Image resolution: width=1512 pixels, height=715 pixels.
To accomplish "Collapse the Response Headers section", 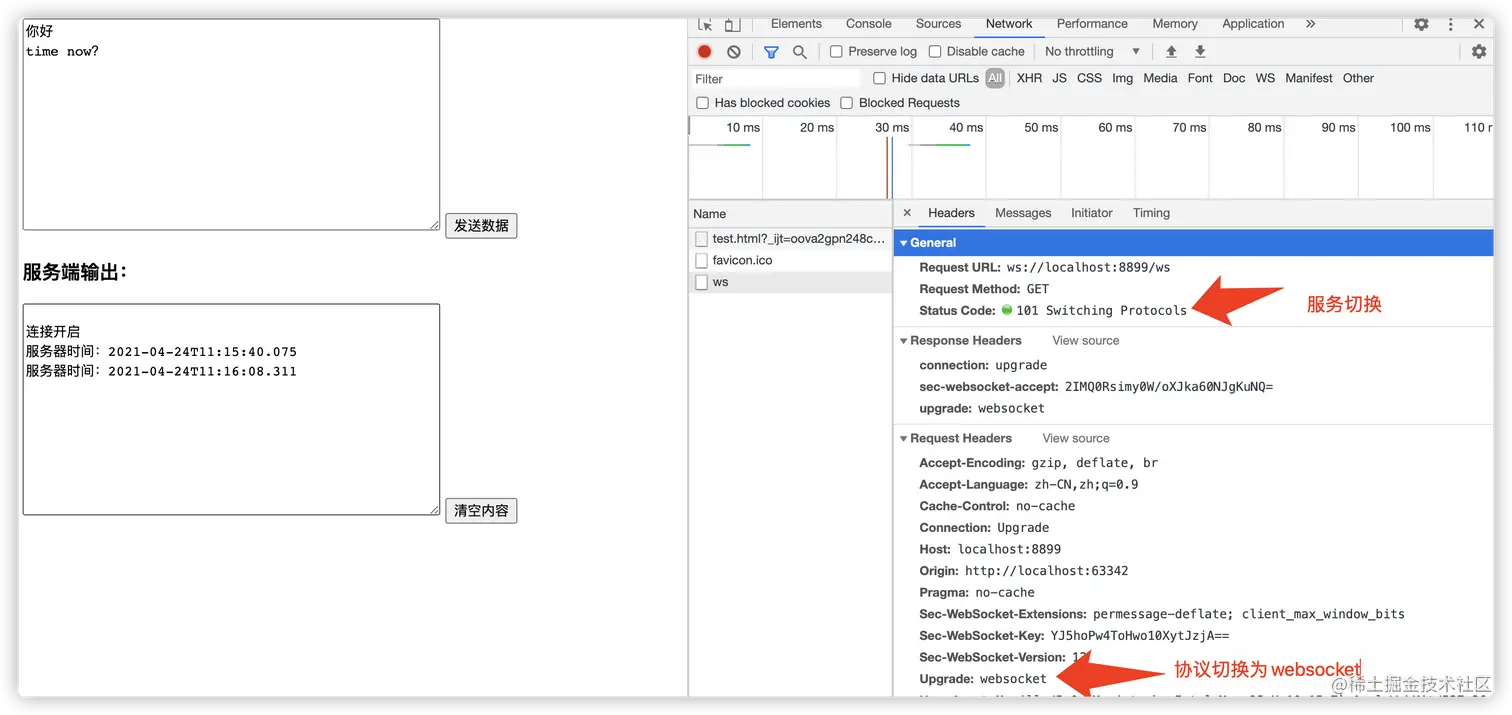I will coord(904,341).
